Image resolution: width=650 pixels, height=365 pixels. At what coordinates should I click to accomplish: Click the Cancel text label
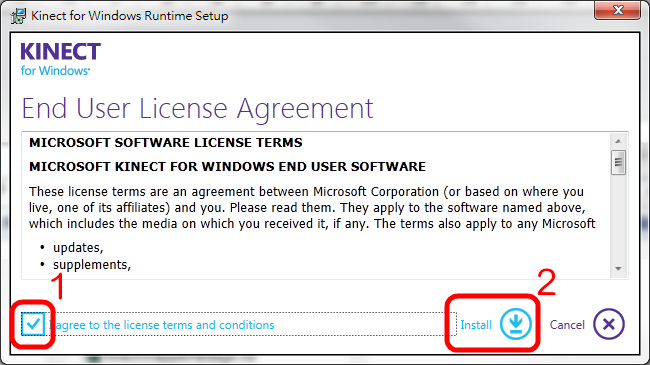click(567, 325)
